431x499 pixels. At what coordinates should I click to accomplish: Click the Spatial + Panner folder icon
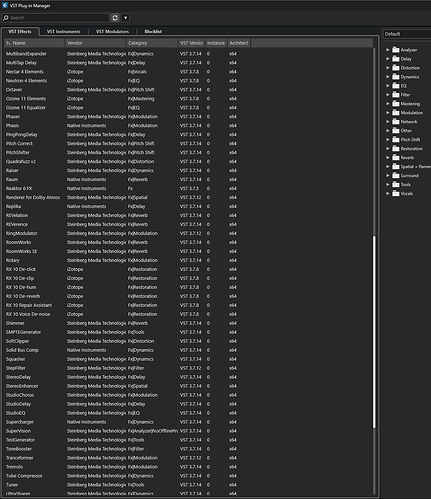[x=396, y=167]
